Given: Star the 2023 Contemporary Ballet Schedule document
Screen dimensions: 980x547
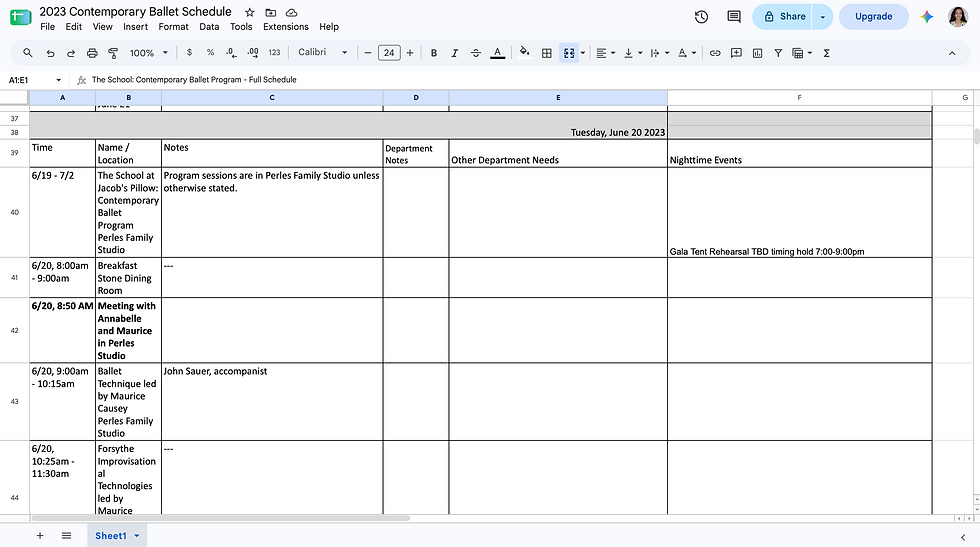Looking at the screenshot, I should pyautogui.click(x=249, y=13).
